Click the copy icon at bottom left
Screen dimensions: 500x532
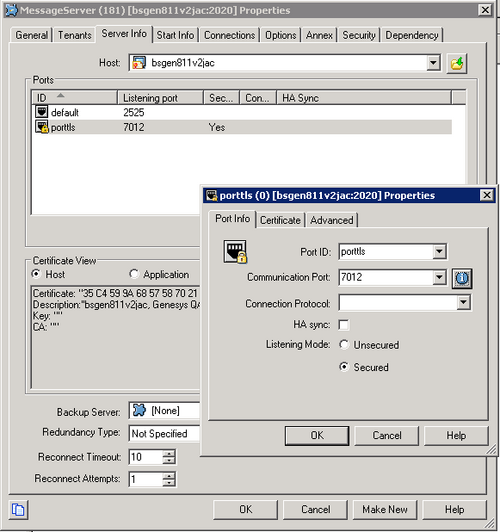click(18, 510)
